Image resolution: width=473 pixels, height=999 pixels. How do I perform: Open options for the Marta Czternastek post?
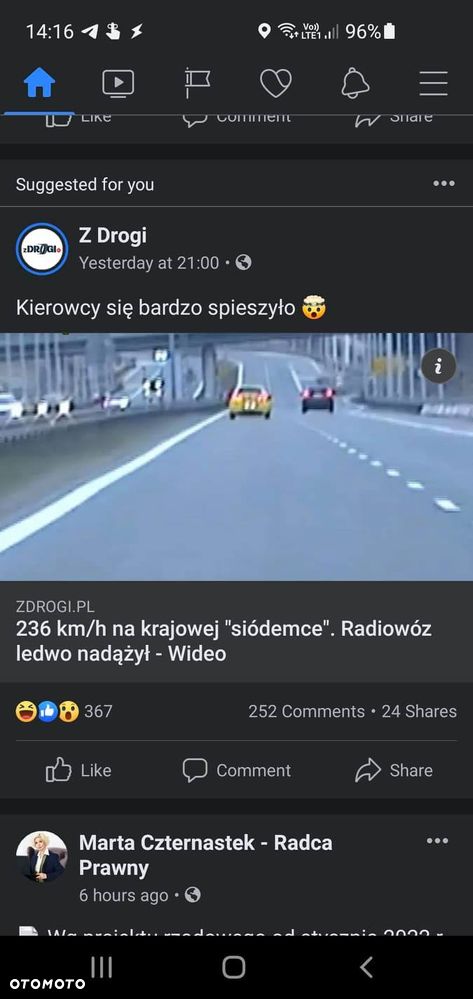pos(437,841)
